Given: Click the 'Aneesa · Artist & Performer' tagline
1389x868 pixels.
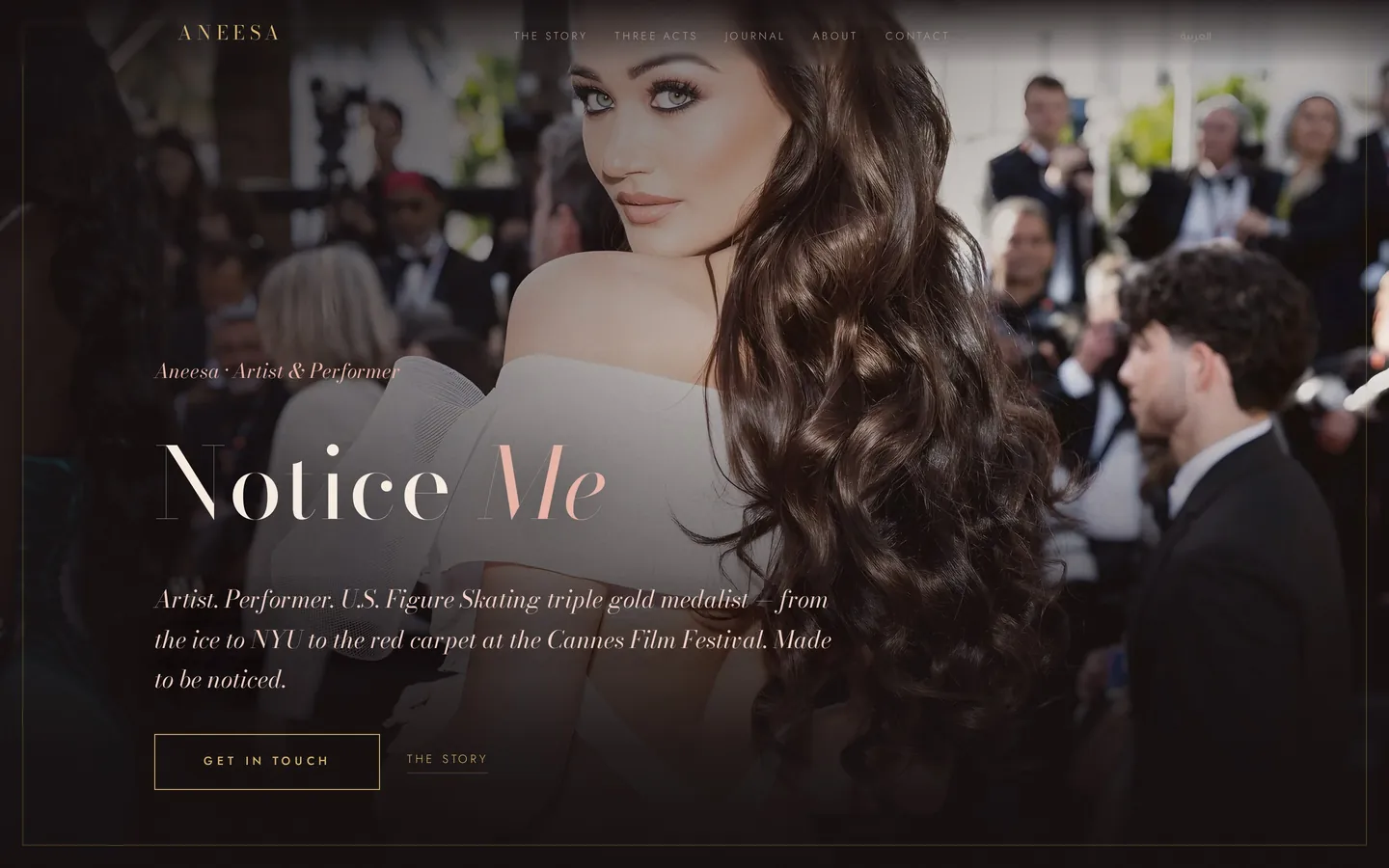Looking at the screenshot, I should tap(277, 371).
